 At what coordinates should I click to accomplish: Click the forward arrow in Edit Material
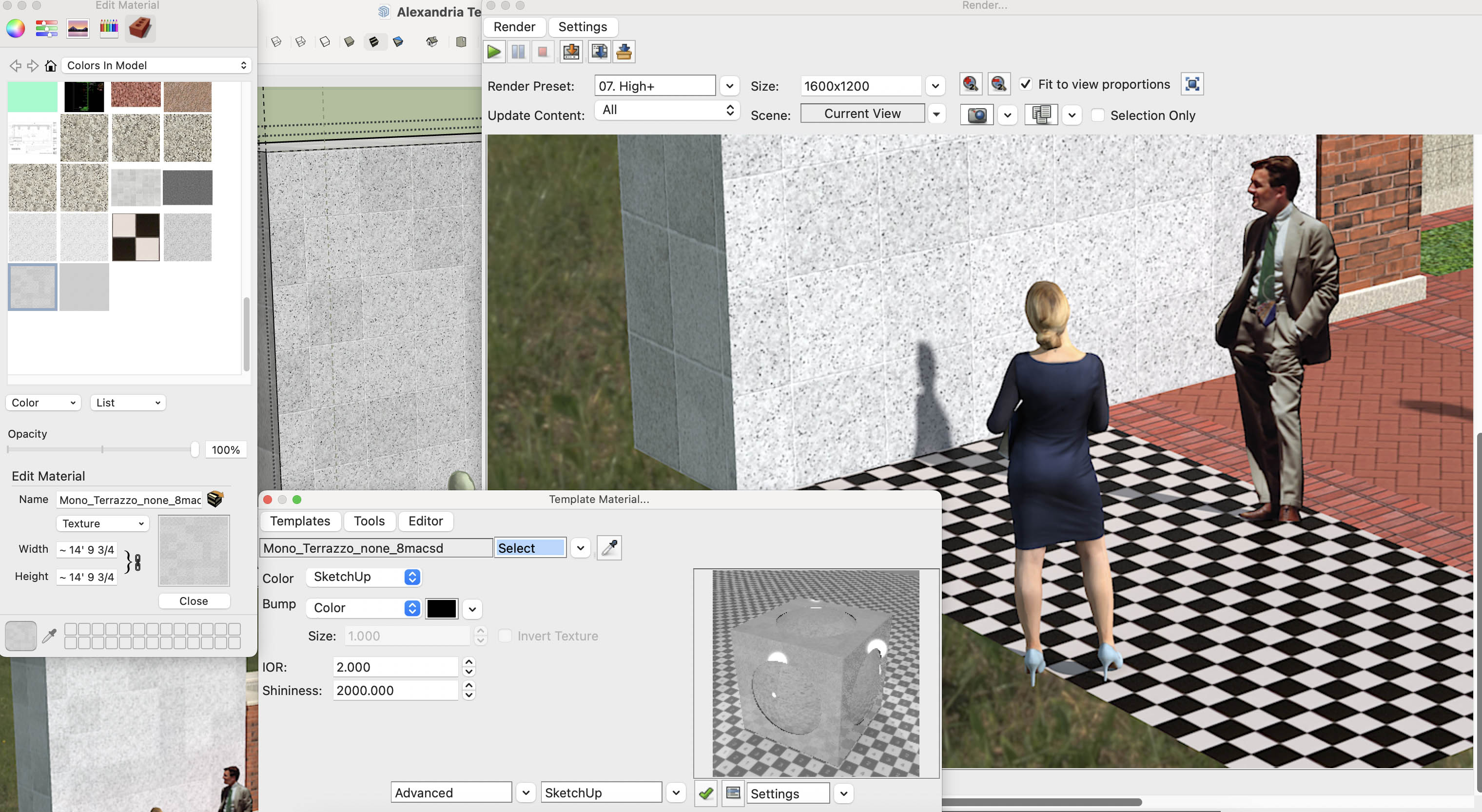click(x=33, y=66)
